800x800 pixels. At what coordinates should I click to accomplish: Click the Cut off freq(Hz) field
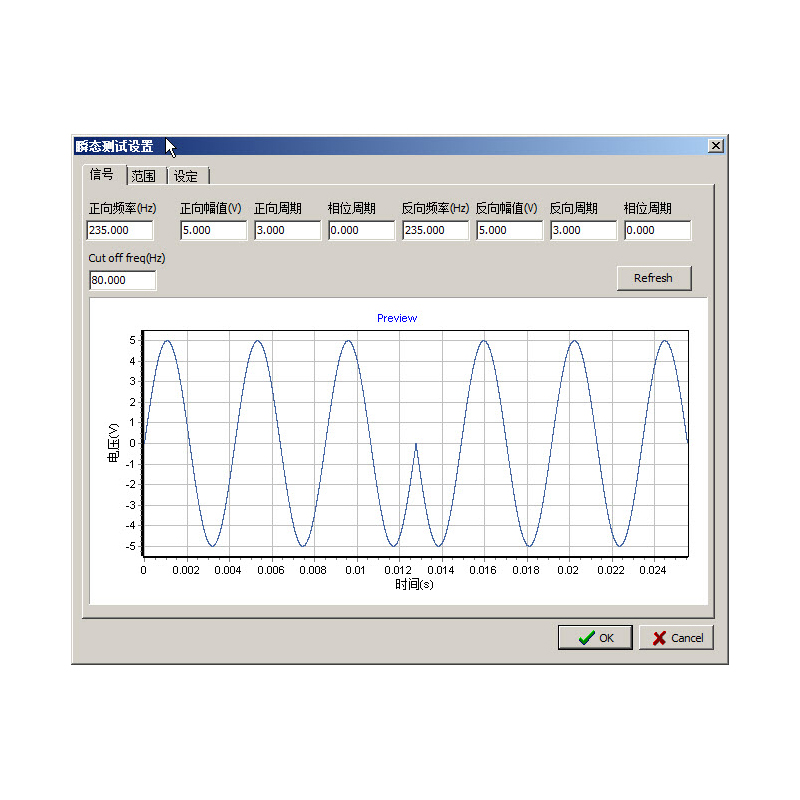(x=122, y=281)
